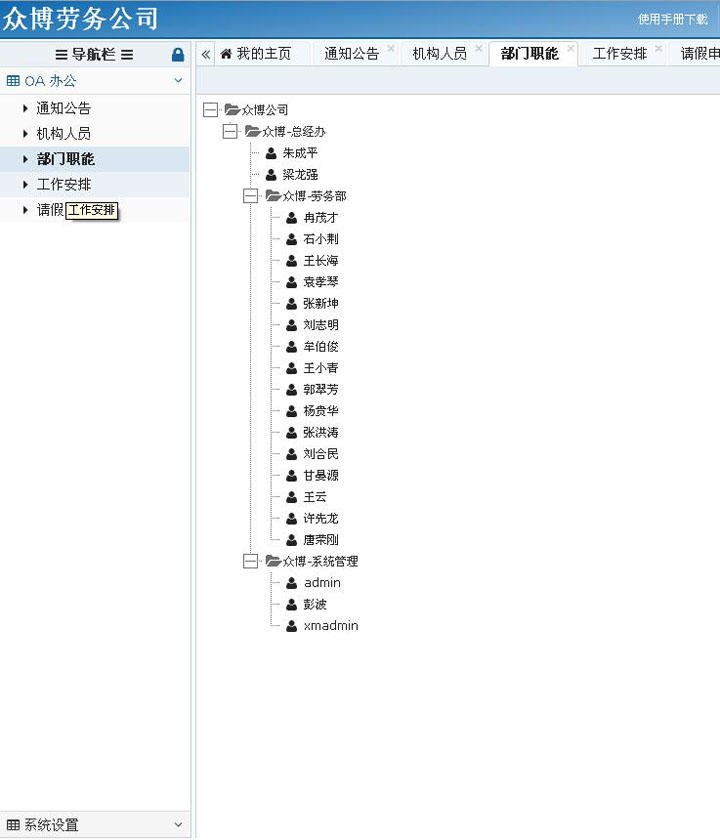Collapse the 众博-劳务部 tree node
Screen dimensions: 720x840
tap(251, 196)
